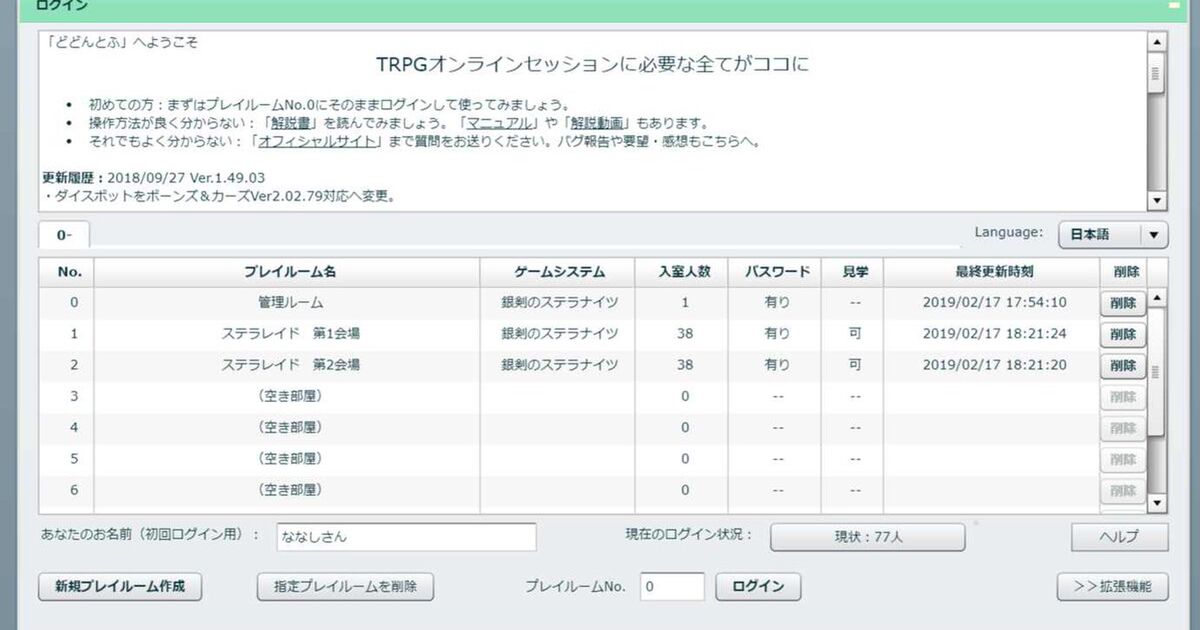The image size is (1200, 630).
Task: Click 指定プレイルームを削除 button
Action: click(x=345, y=587)
